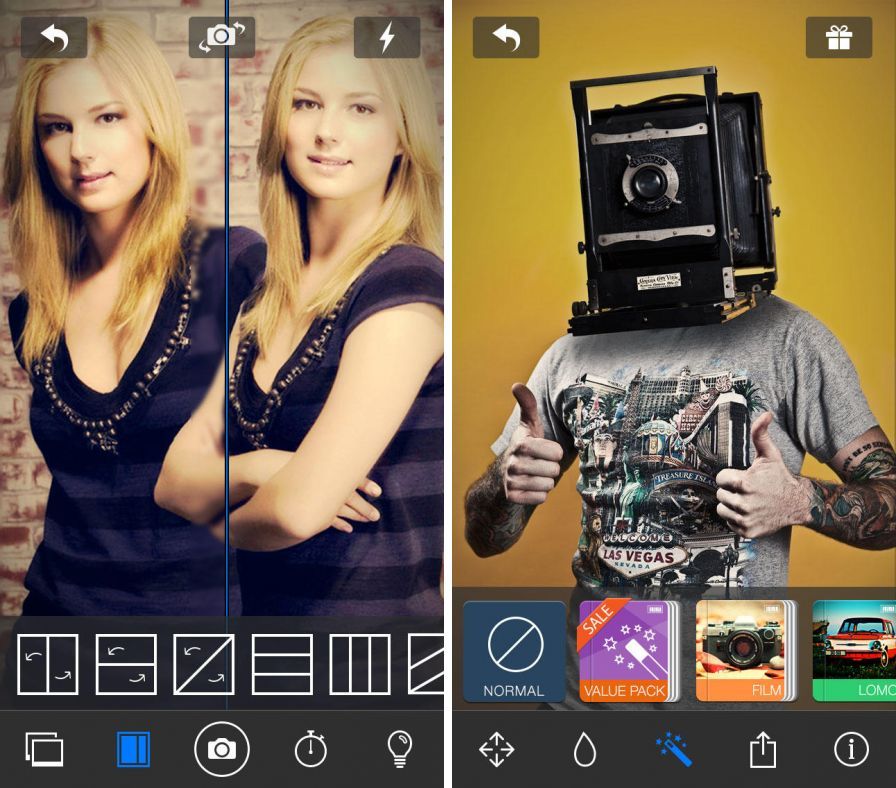
Task: Go back from the split camera screen
Action: [54, 37]
